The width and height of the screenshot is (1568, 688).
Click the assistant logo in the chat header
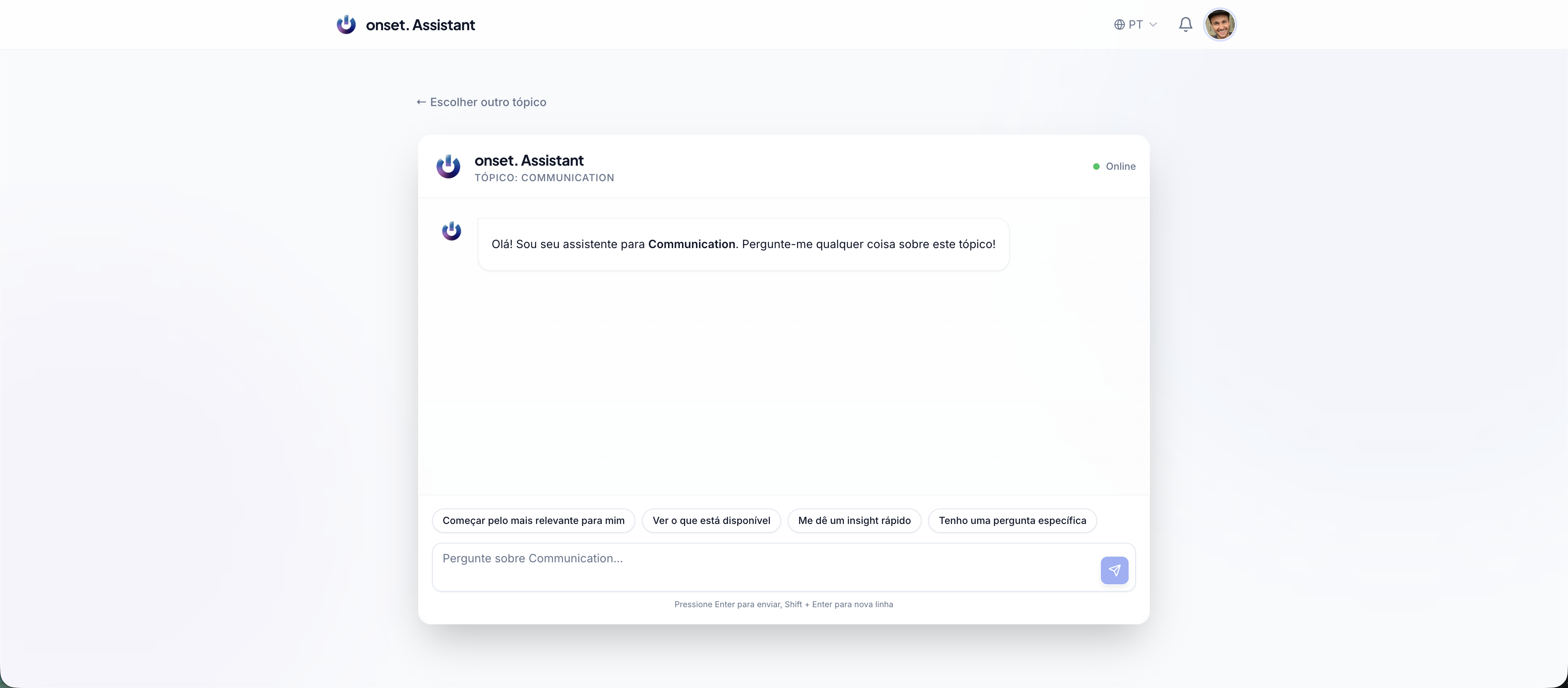[x=449, y=166]
